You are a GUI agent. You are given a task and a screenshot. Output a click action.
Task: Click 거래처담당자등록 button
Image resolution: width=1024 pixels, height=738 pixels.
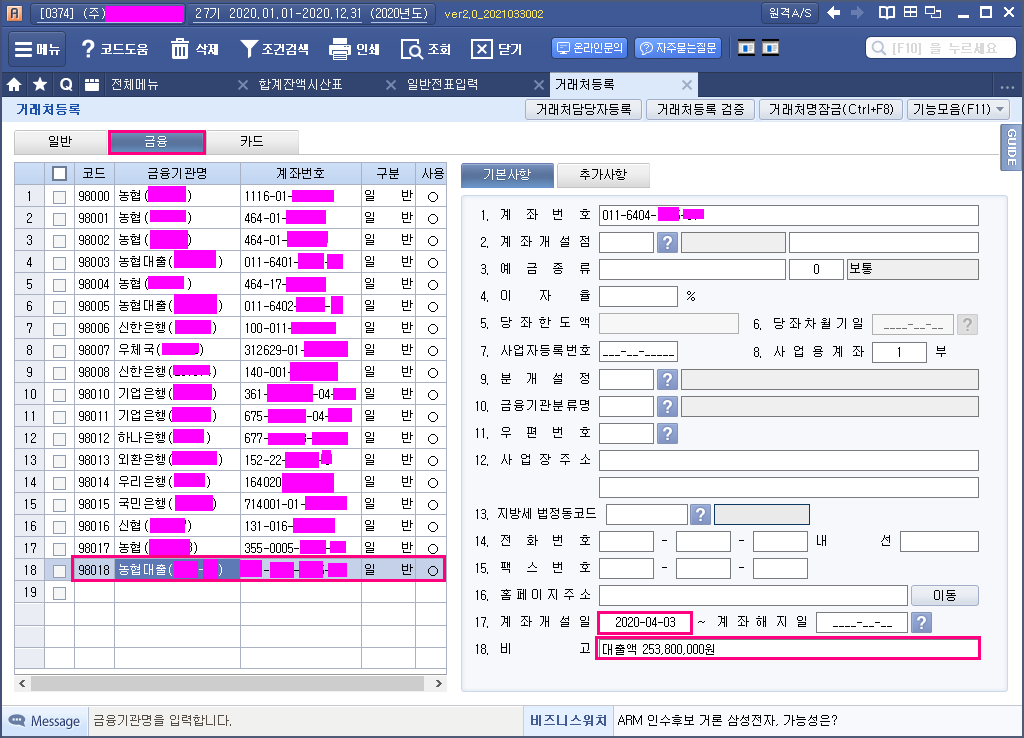click(x=583, y=109)
